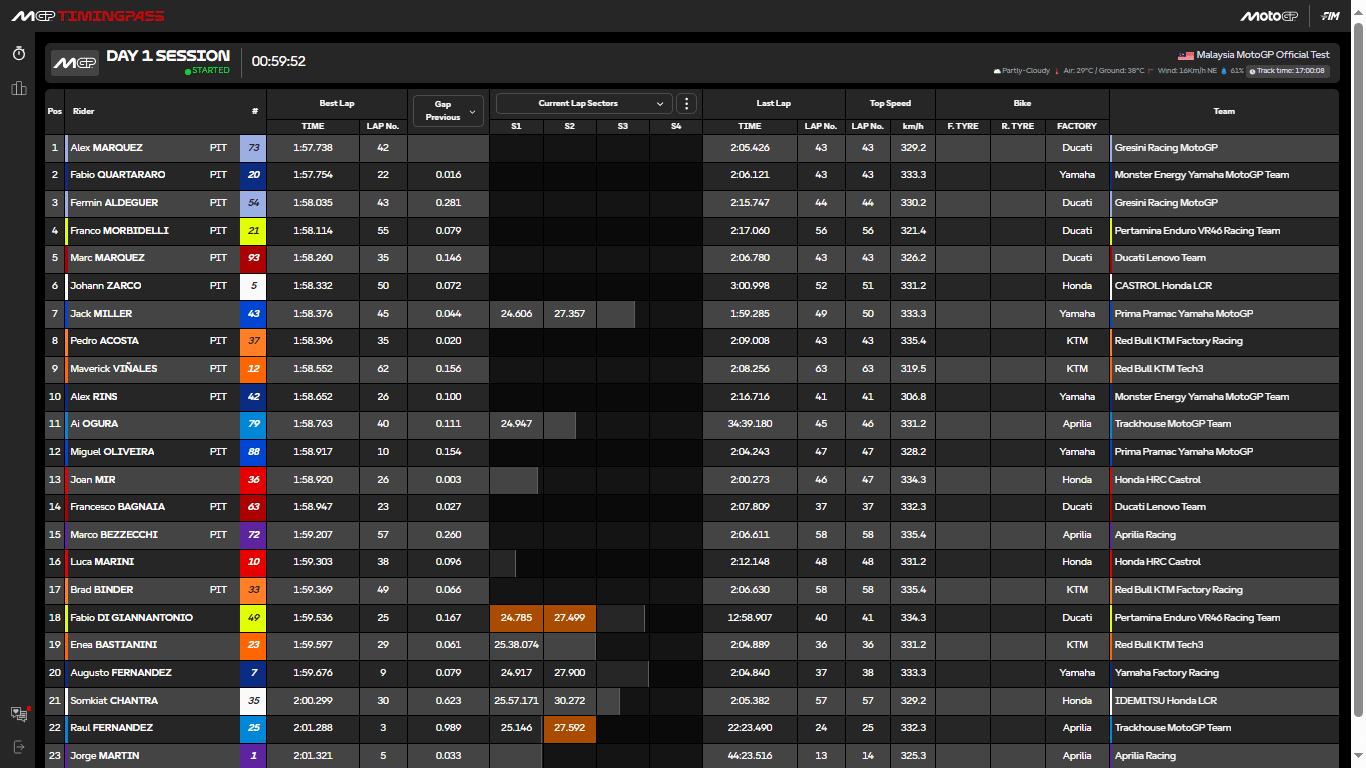
Task: Click the R. TYRE sub-header
Action: (x=1017, y=126)
